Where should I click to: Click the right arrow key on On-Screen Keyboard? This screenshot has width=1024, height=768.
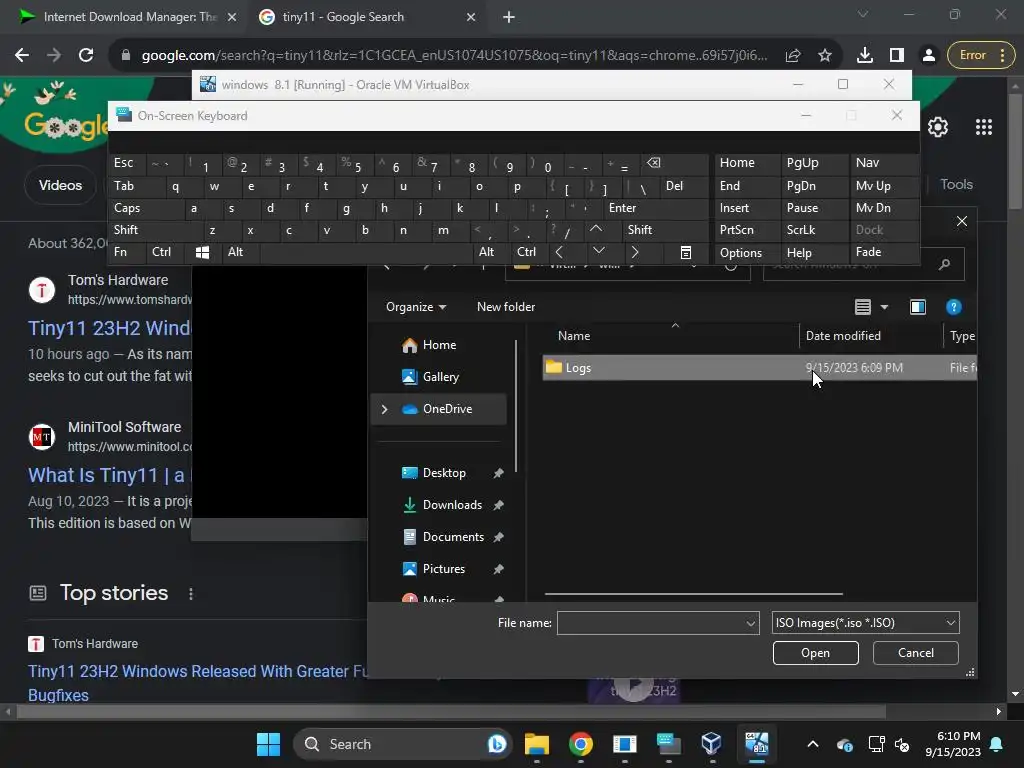click(x=635, y=253)
